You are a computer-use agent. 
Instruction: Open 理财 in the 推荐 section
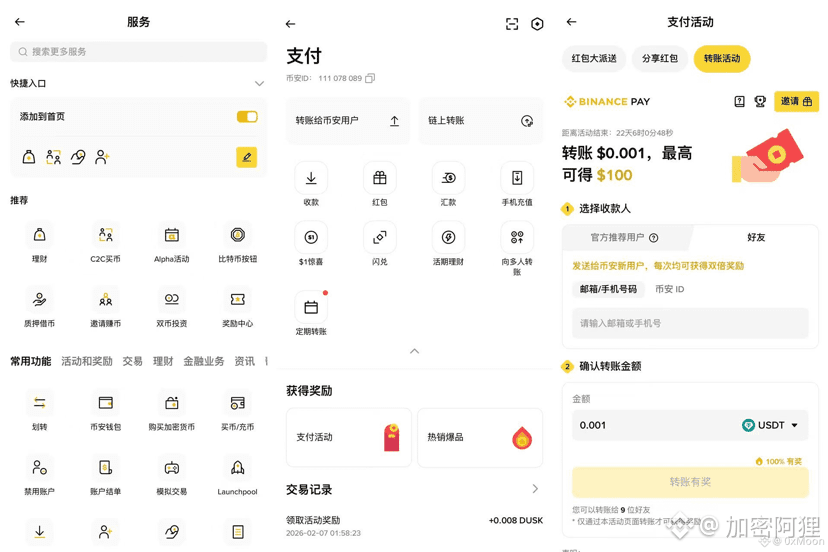pyautogui.click(x=40, y=242)
